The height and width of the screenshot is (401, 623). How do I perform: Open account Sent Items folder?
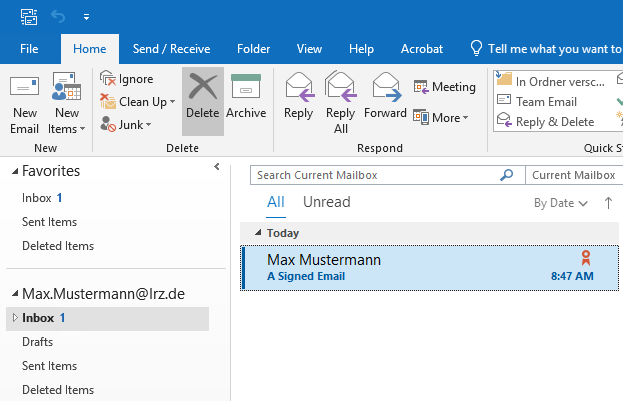point(50,366)
